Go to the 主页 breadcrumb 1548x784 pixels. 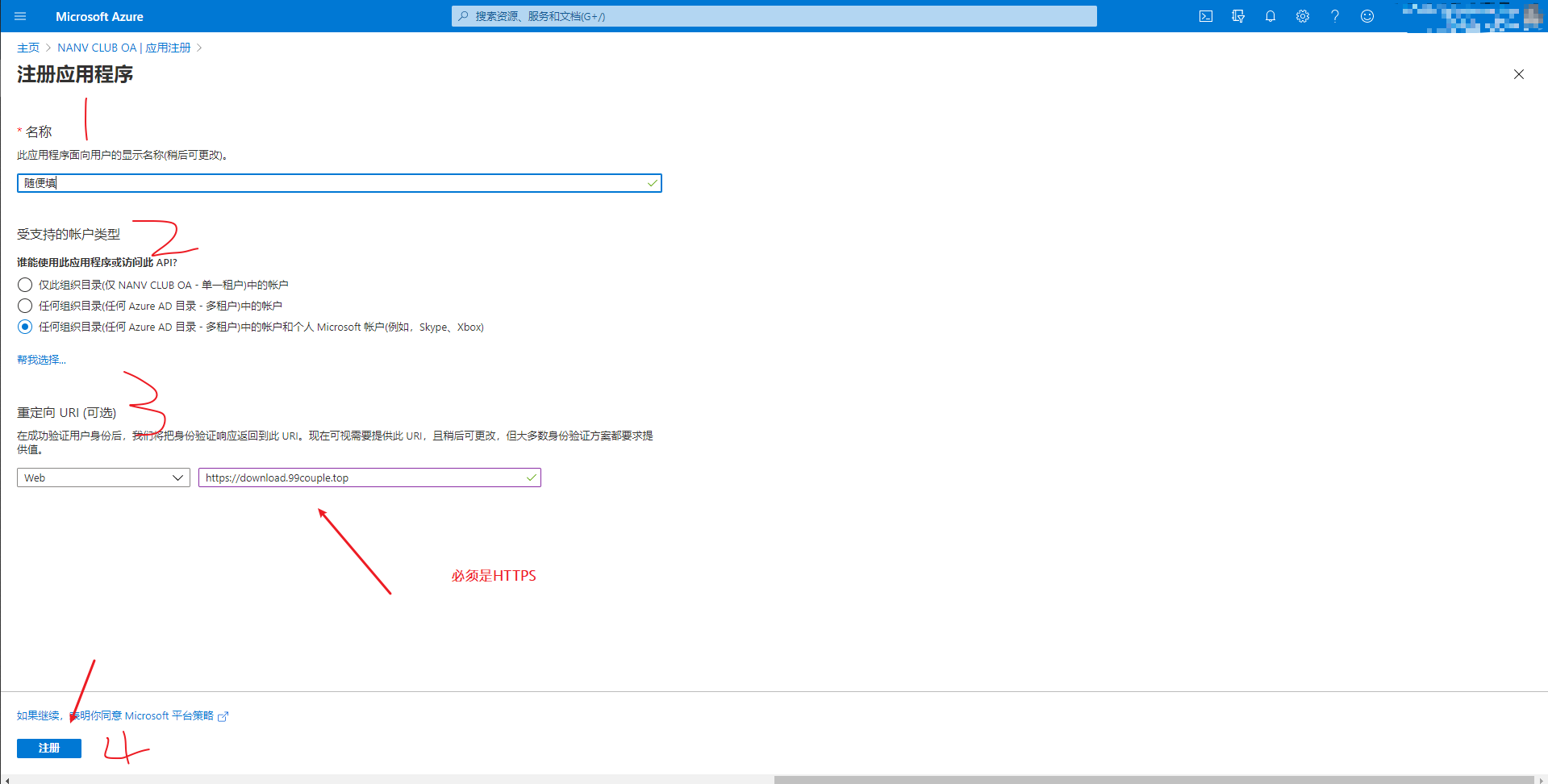(x=28, y=48)
